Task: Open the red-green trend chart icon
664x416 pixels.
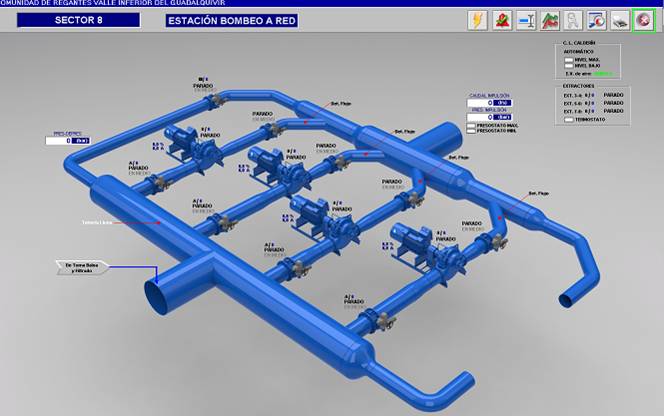Action: [x=550, y=20]
